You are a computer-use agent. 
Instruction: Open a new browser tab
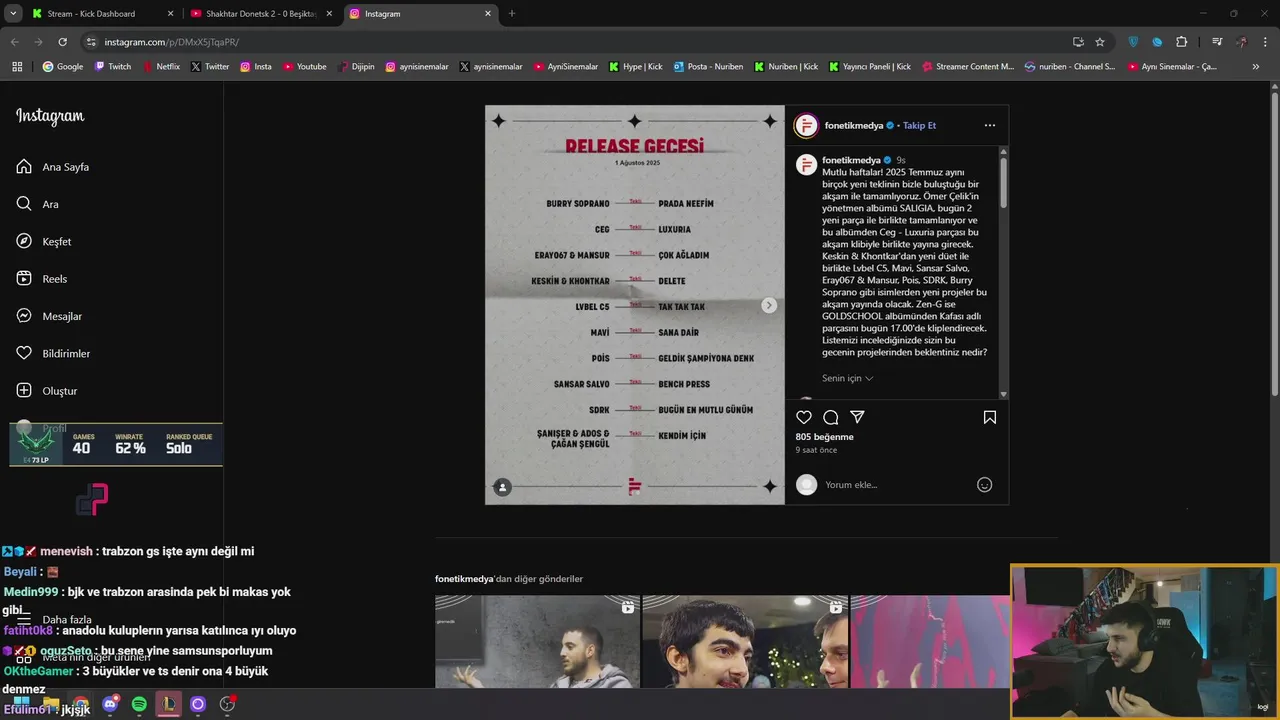pos(512,14)
